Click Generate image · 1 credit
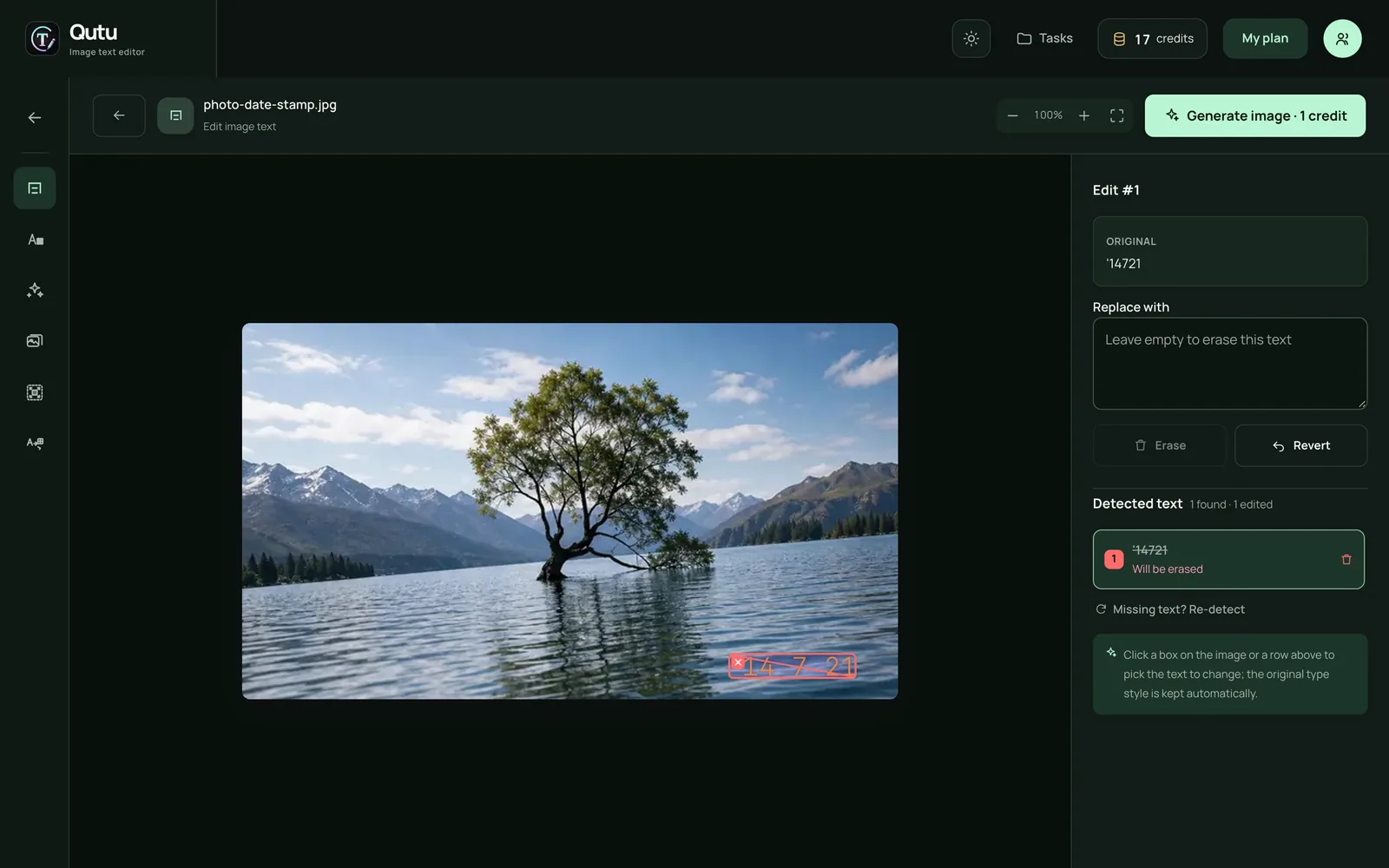The width and height of the screenshot is (1389, 868). pyautogui.click(x=1254, y=115)
